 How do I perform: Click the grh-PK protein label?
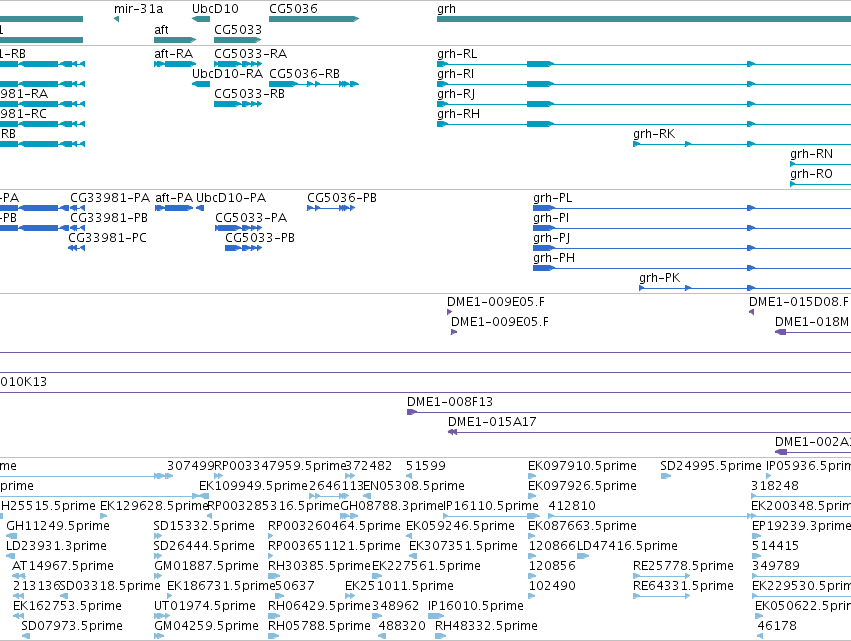[659, 278]
